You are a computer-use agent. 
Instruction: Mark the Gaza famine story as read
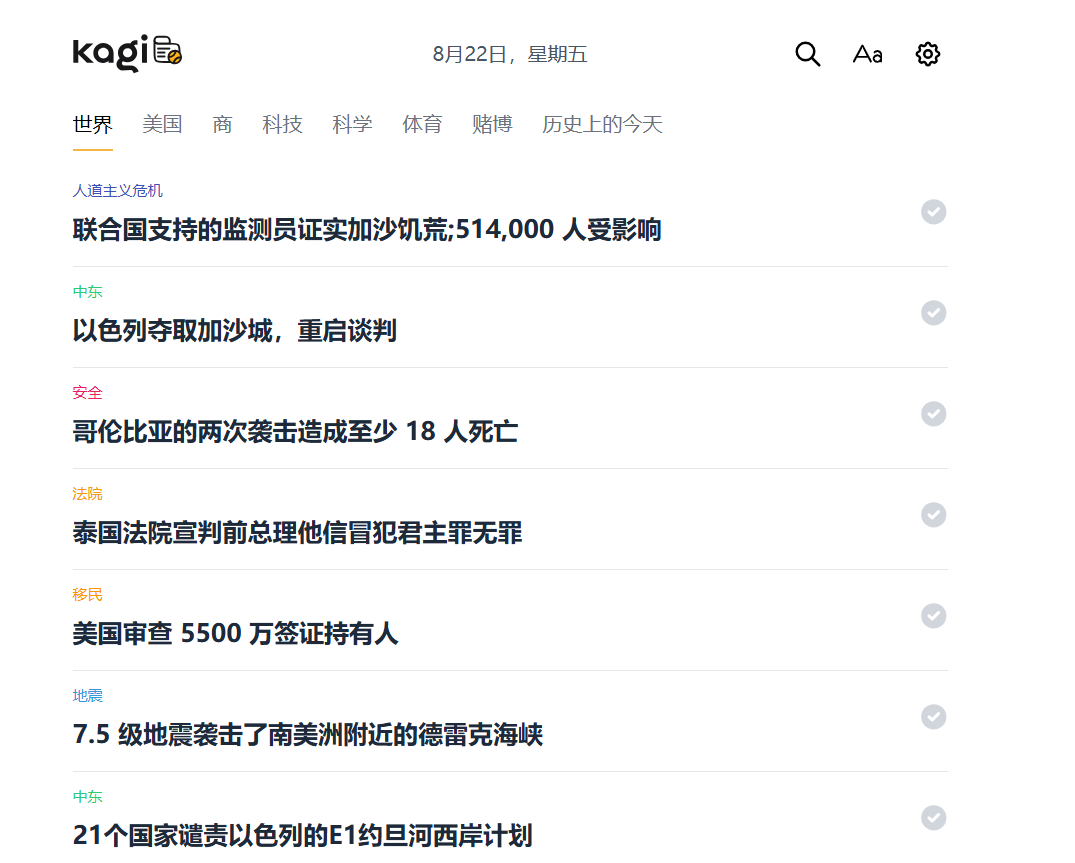pos(933,212)
